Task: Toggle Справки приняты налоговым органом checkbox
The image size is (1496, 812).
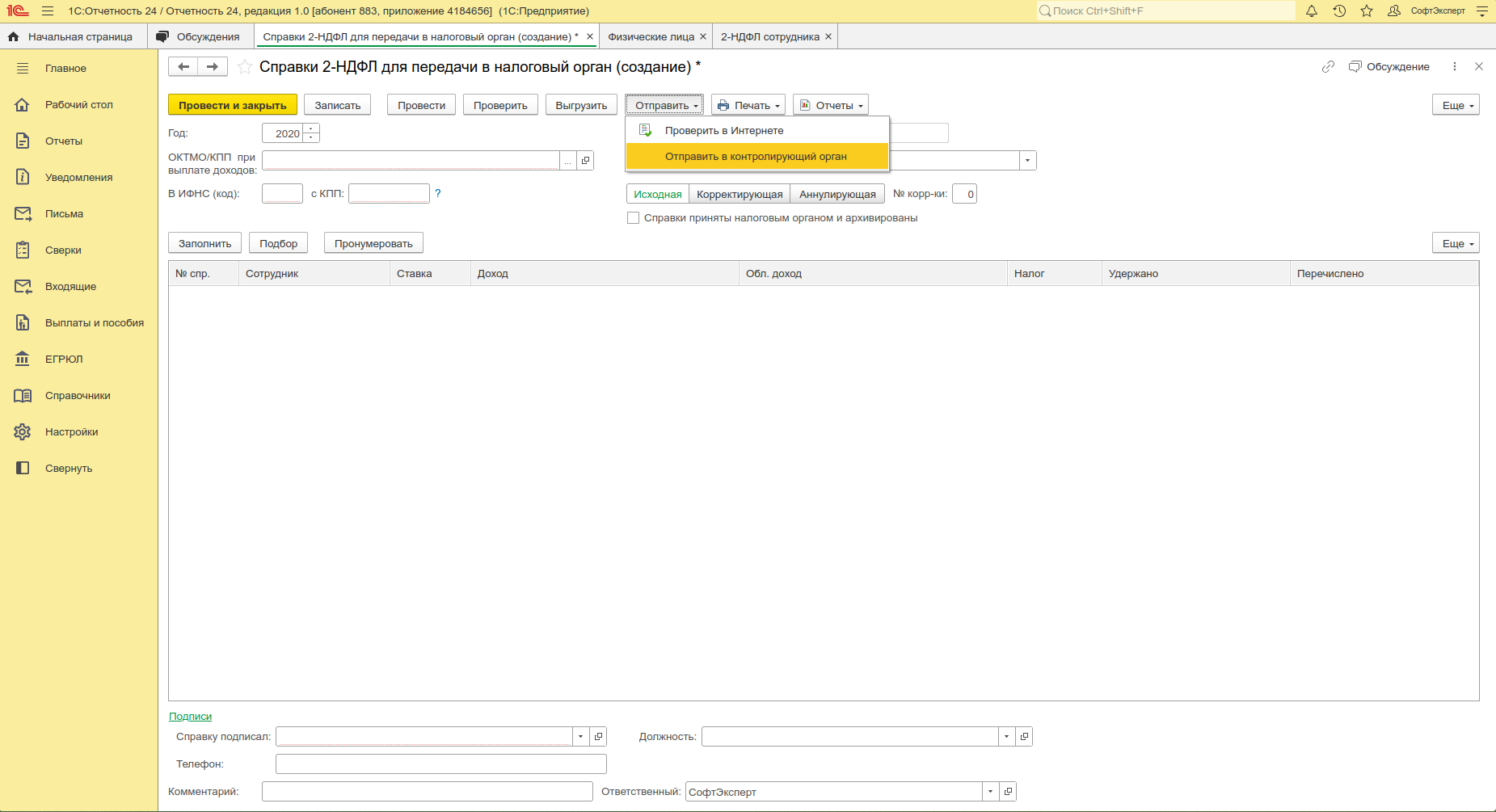Action: tap(634, 218)
